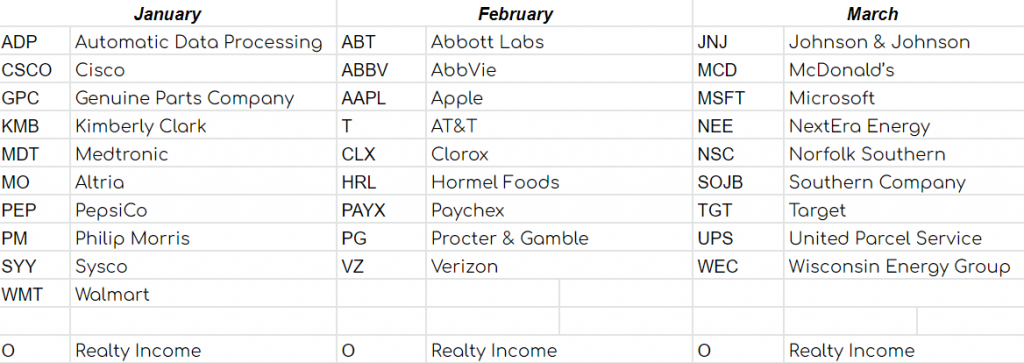Viewport: 1024px width, 363px height.
Task: Select the Wisconsin Energy Group cell
Action: (904, 266)
